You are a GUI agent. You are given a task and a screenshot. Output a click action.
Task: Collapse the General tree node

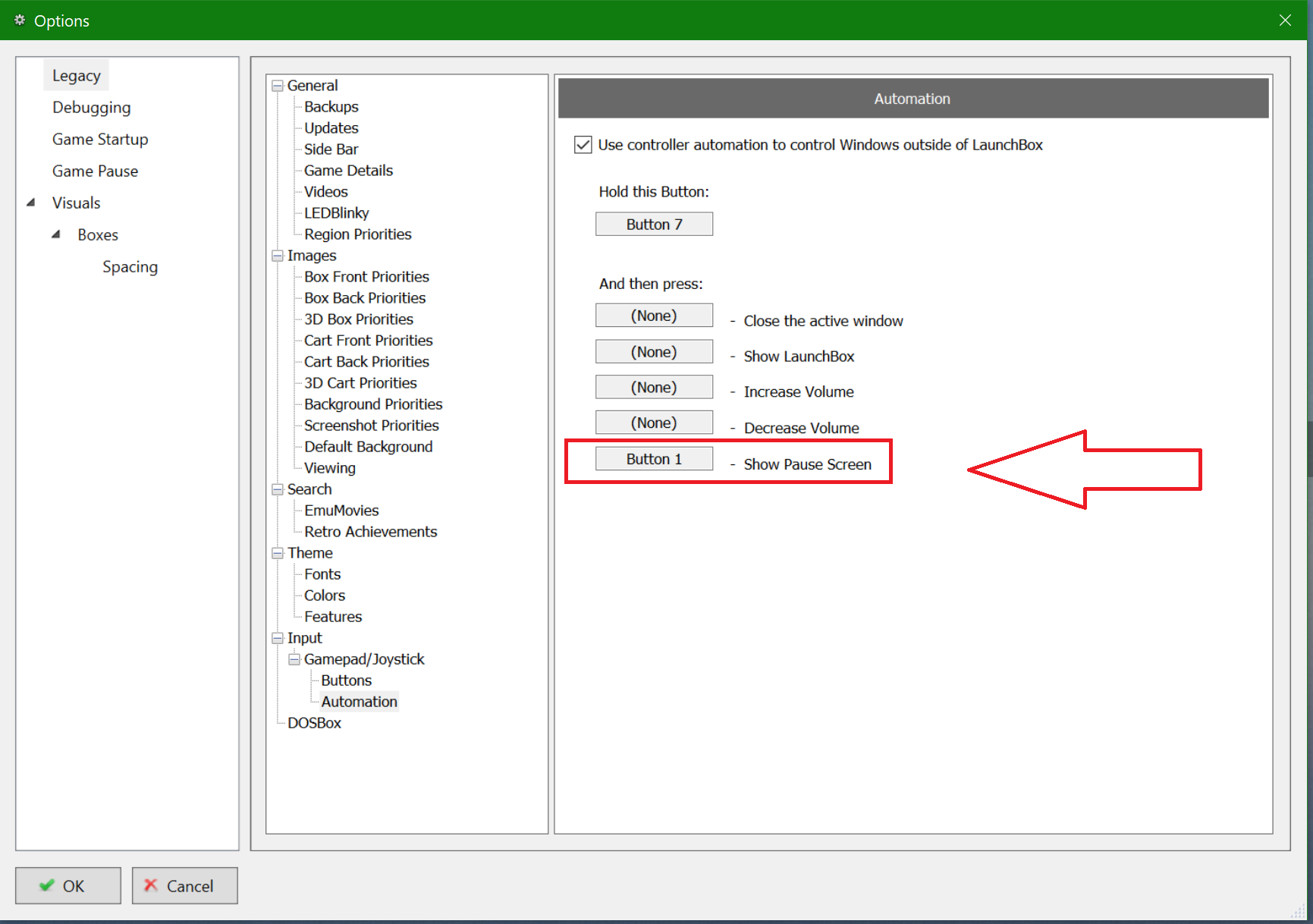[278, 86]
